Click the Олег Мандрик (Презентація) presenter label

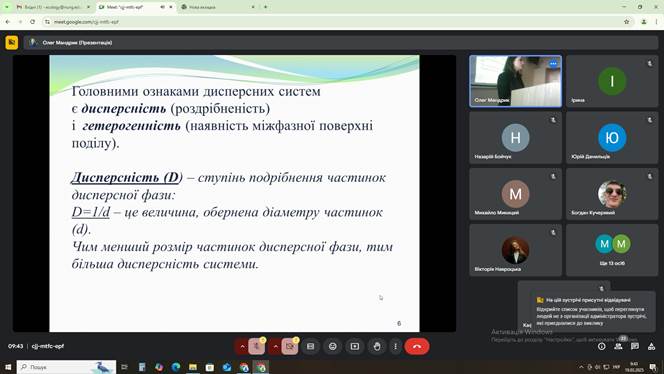[x=77, y=42]
